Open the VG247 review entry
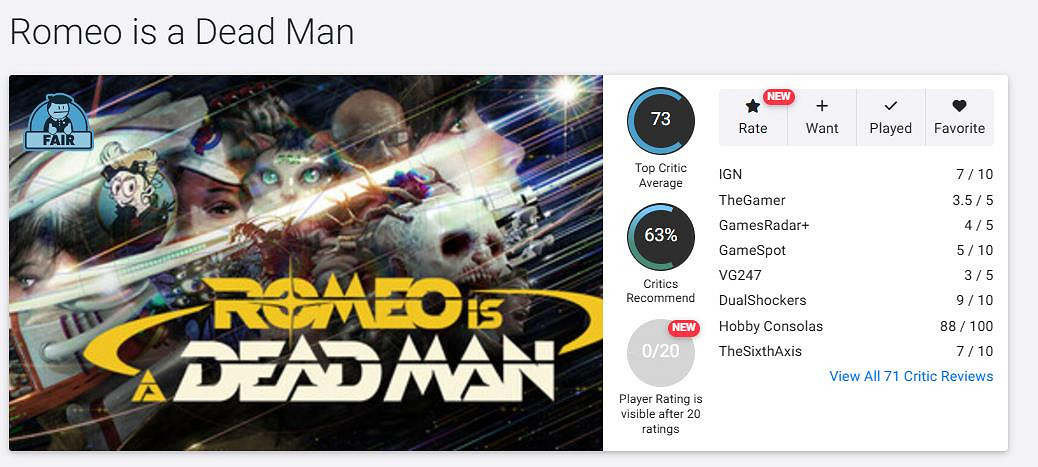This screenshot has width=1038, height=467. pos(740,275)
